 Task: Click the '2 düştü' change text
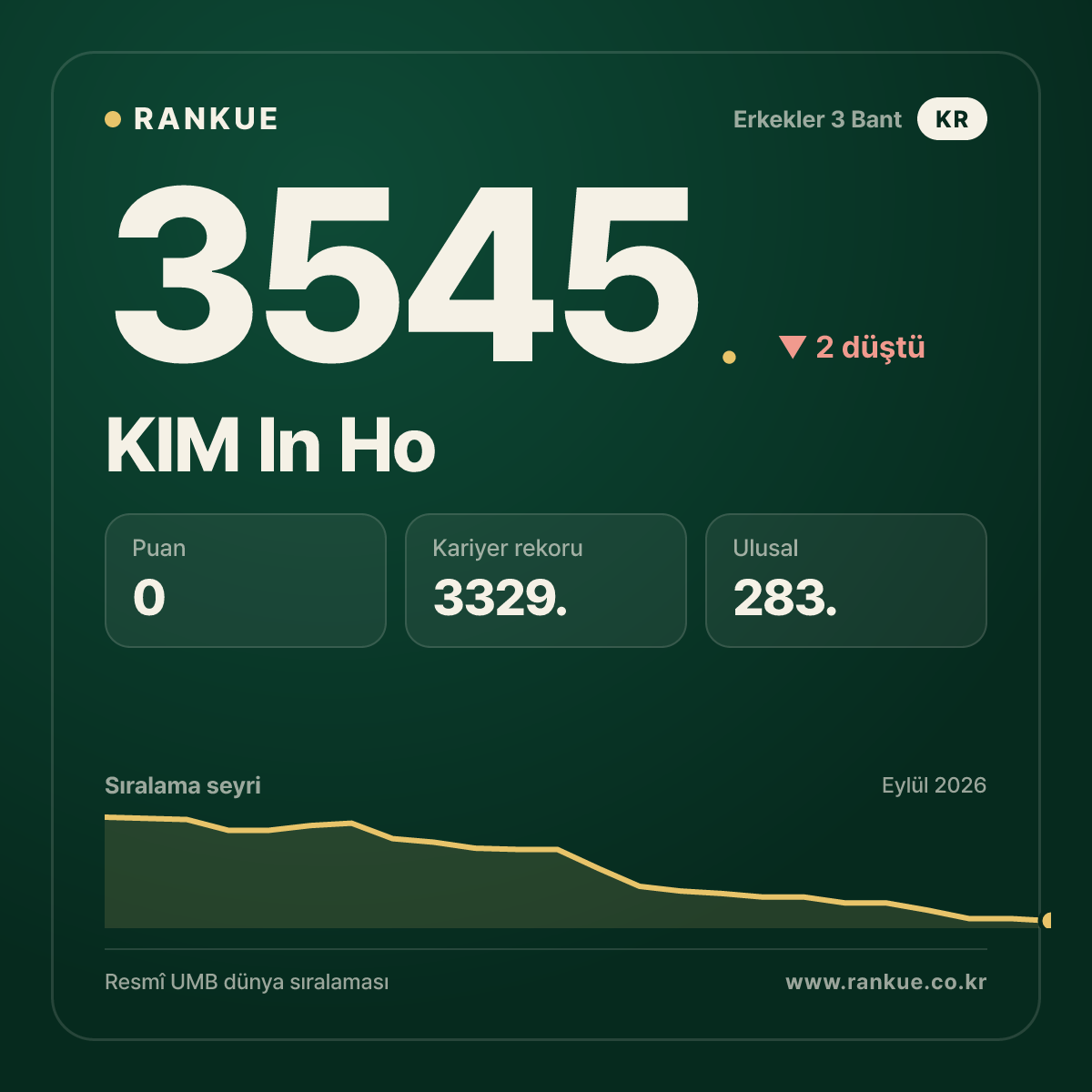pyautogui.click(x=870, y=347)
